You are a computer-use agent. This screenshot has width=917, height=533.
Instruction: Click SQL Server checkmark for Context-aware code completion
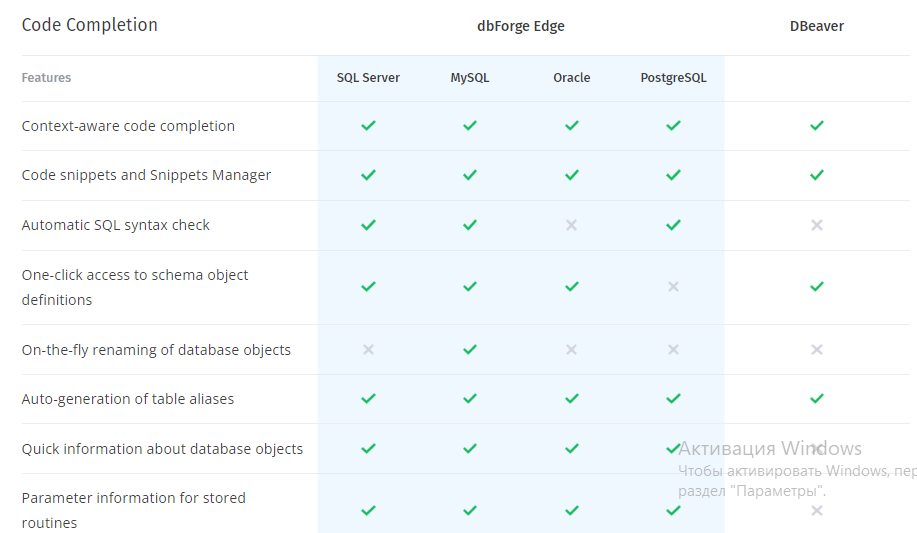tap(368, 125)
